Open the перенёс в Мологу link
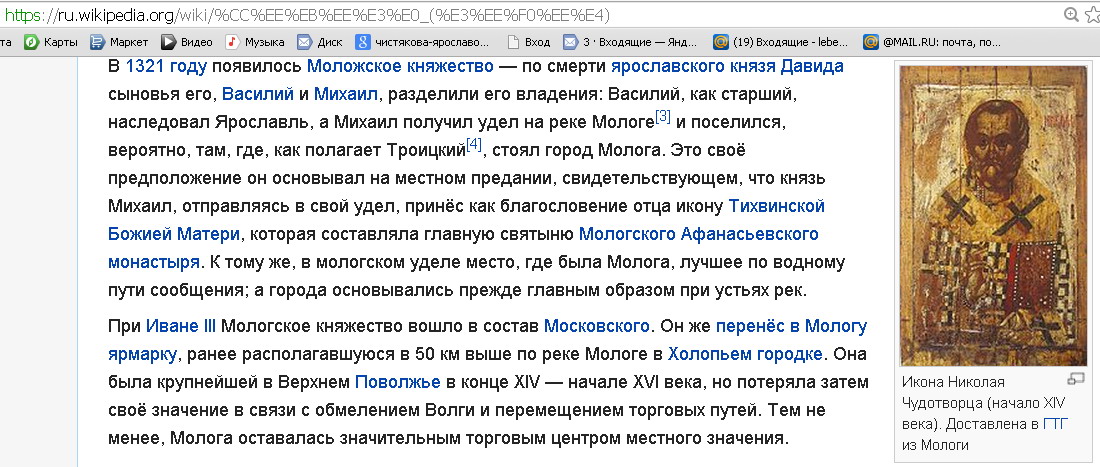 tap(791, 327)
